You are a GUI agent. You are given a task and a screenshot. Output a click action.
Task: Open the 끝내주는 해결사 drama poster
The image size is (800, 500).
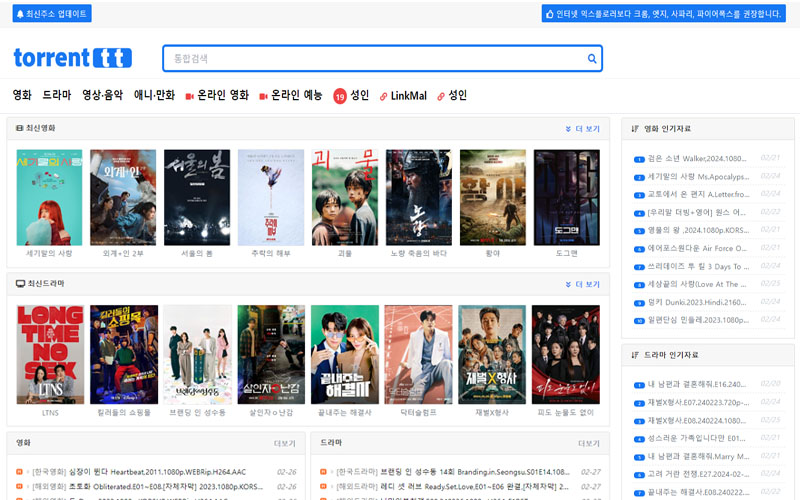345,355
